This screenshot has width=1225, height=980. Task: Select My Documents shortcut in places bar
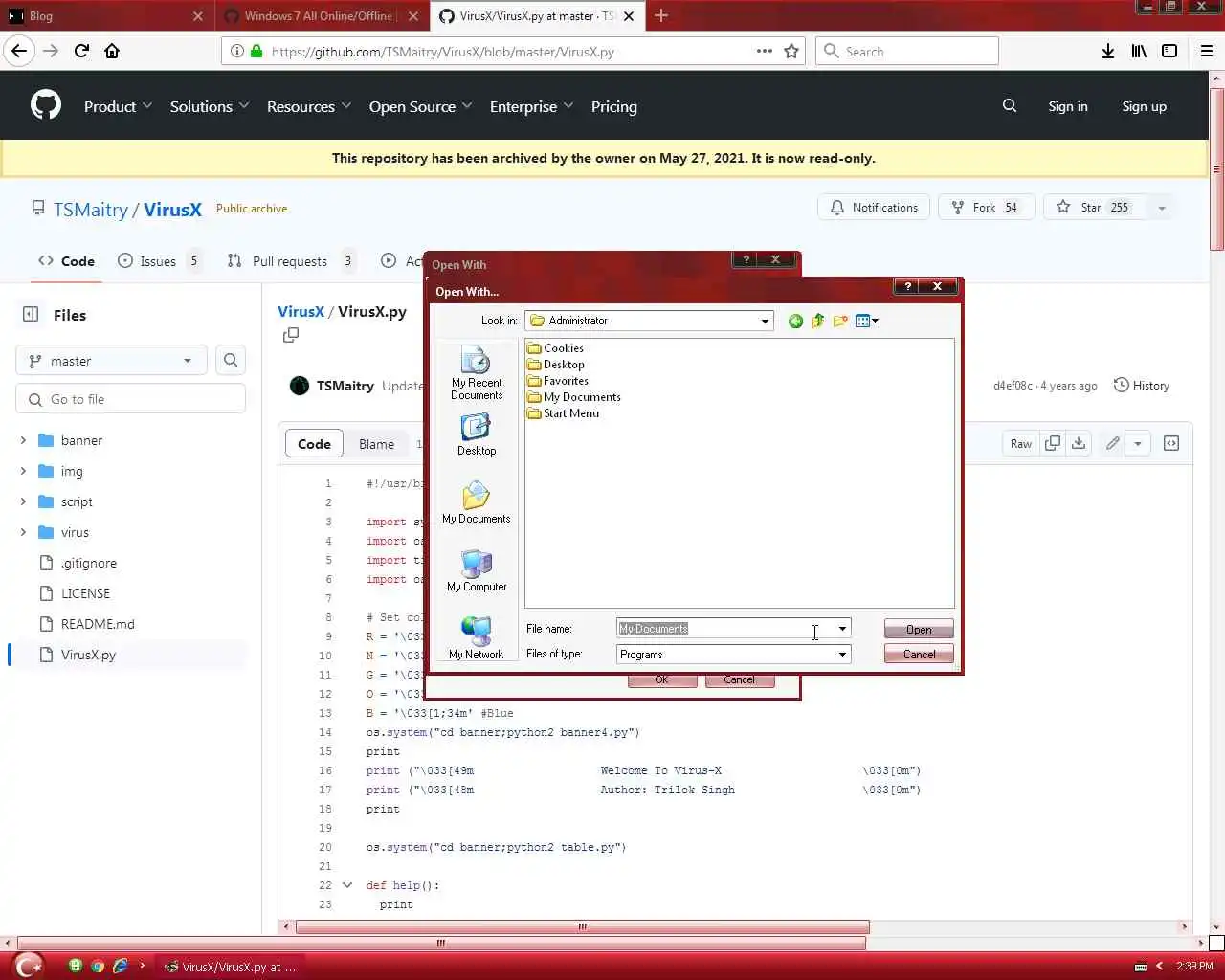pyautogui.click(x=477, y=502)
